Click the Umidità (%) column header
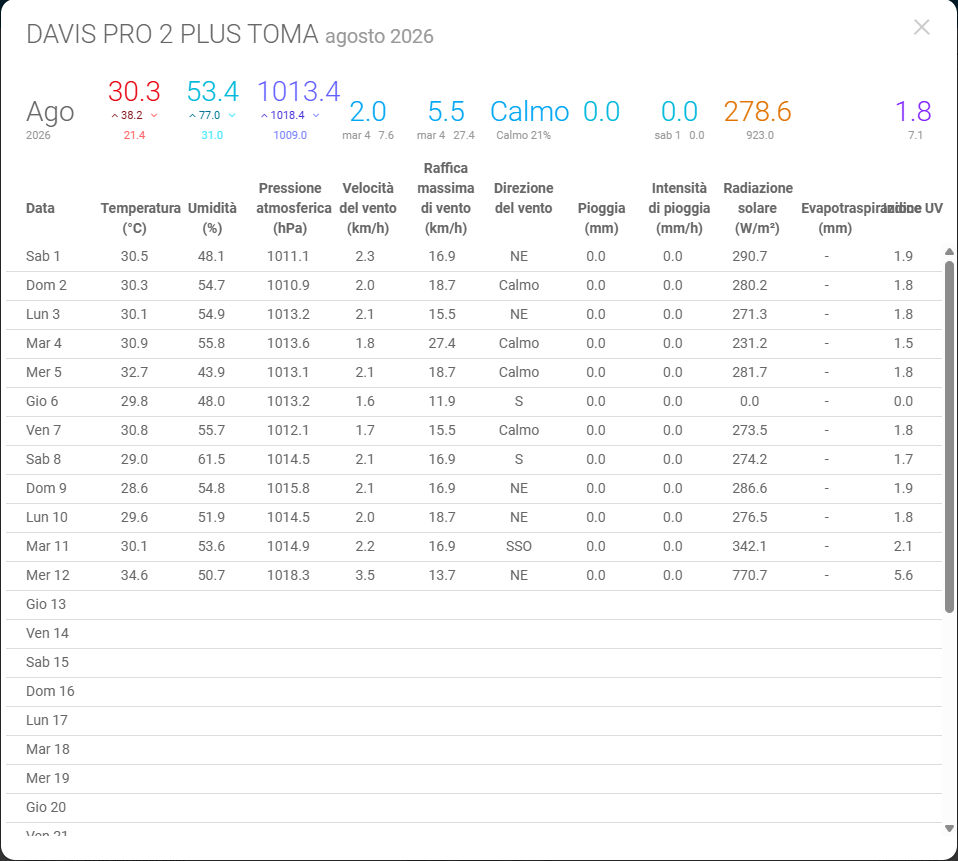The image size is (958, 861). coord(212,218)
